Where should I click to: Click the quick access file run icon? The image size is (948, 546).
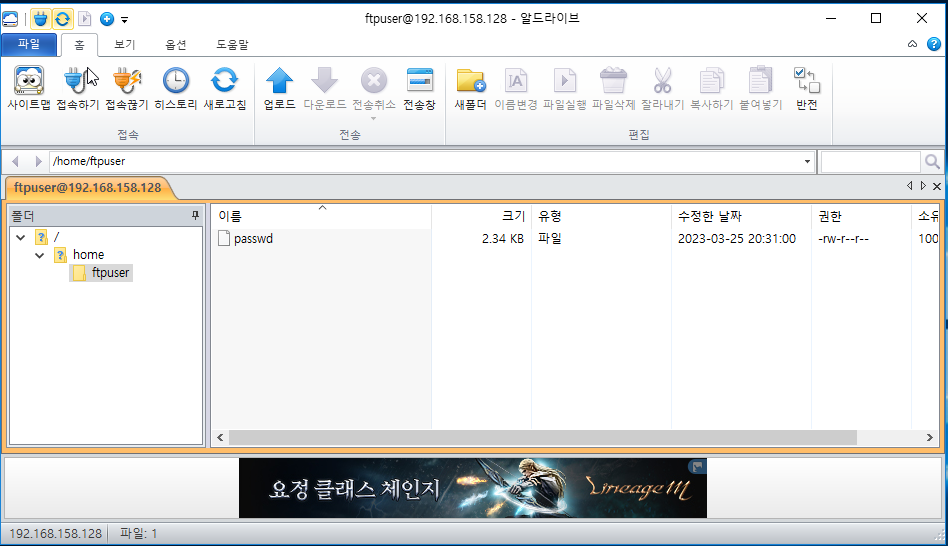point(85,19)
